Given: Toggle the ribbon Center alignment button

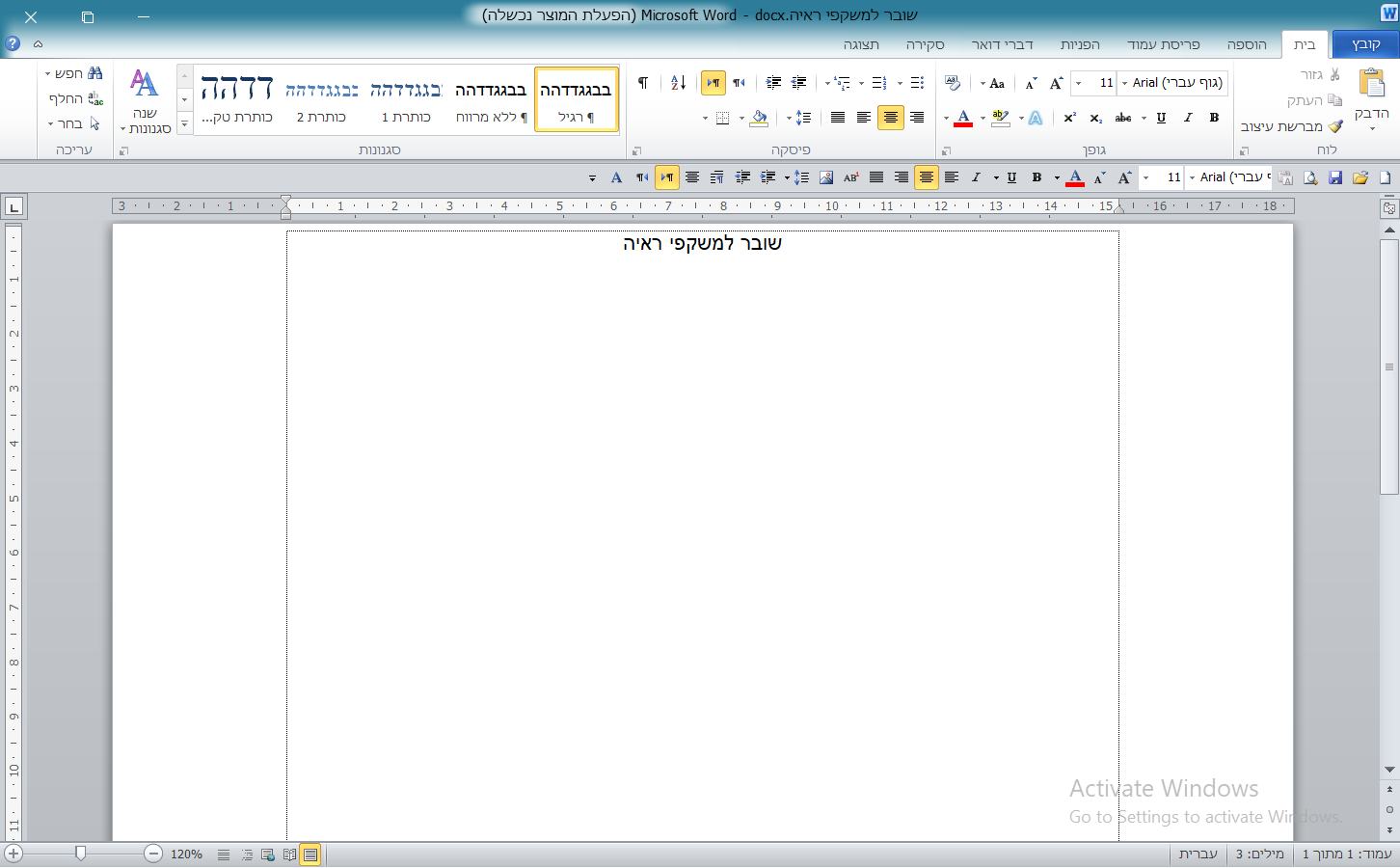Looking at the screenshot, I should pyautogui.click(x=890, y=118).
